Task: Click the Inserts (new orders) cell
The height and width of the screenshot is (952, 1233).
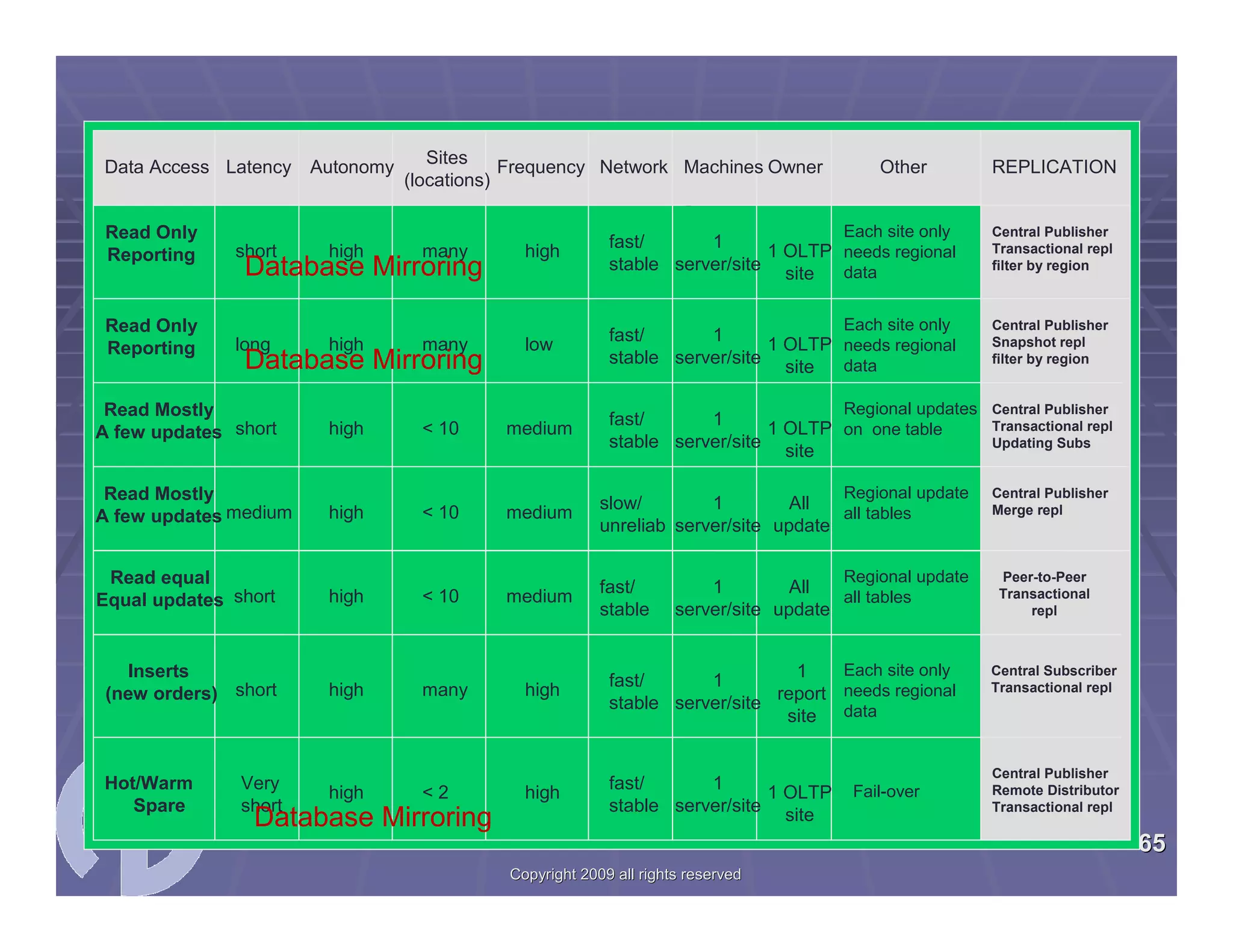Action: (160, 682)
